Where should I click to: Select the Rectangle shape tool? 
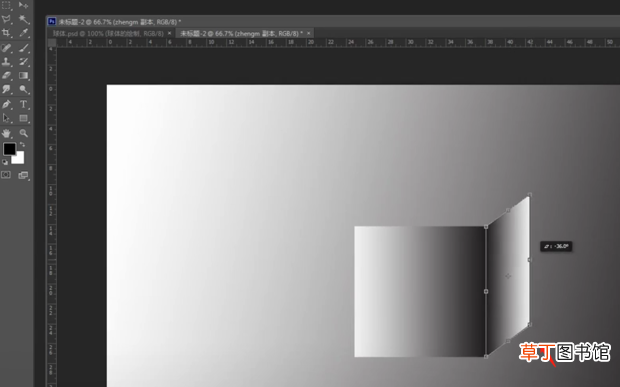(23, 118)
